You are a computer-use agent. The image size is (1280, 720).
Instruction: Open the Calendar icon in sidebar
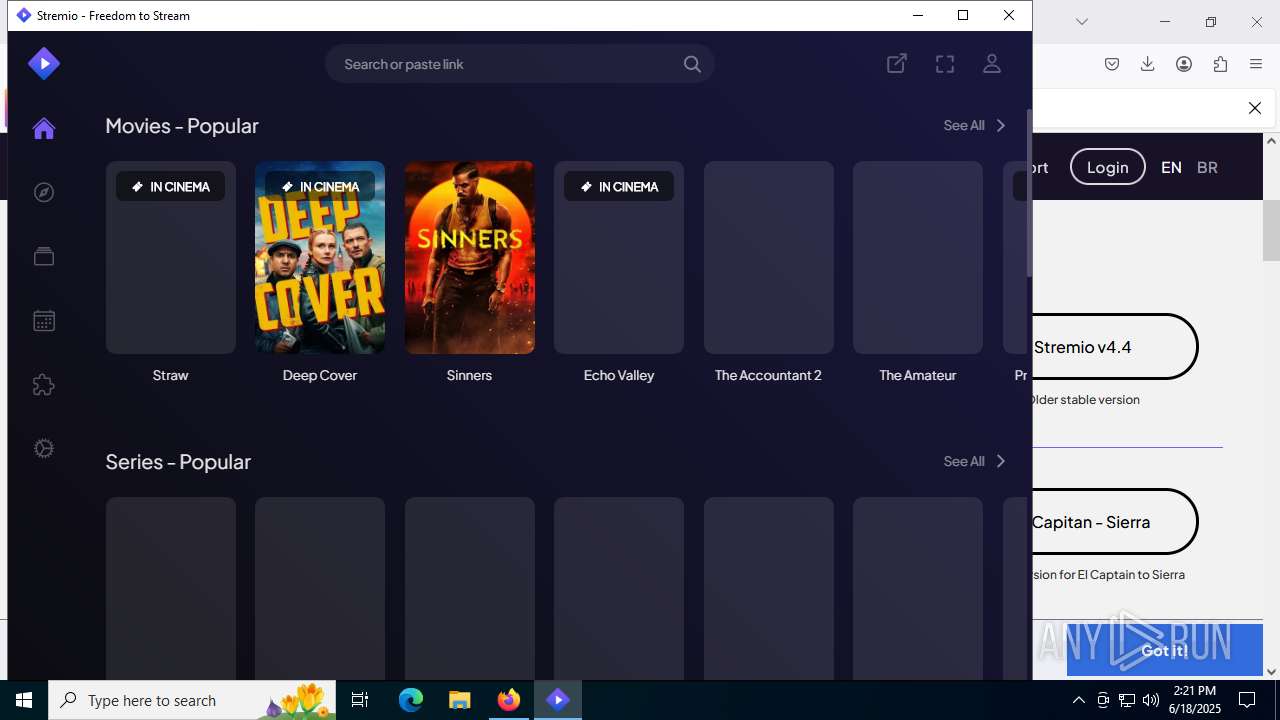click(44, 320)
